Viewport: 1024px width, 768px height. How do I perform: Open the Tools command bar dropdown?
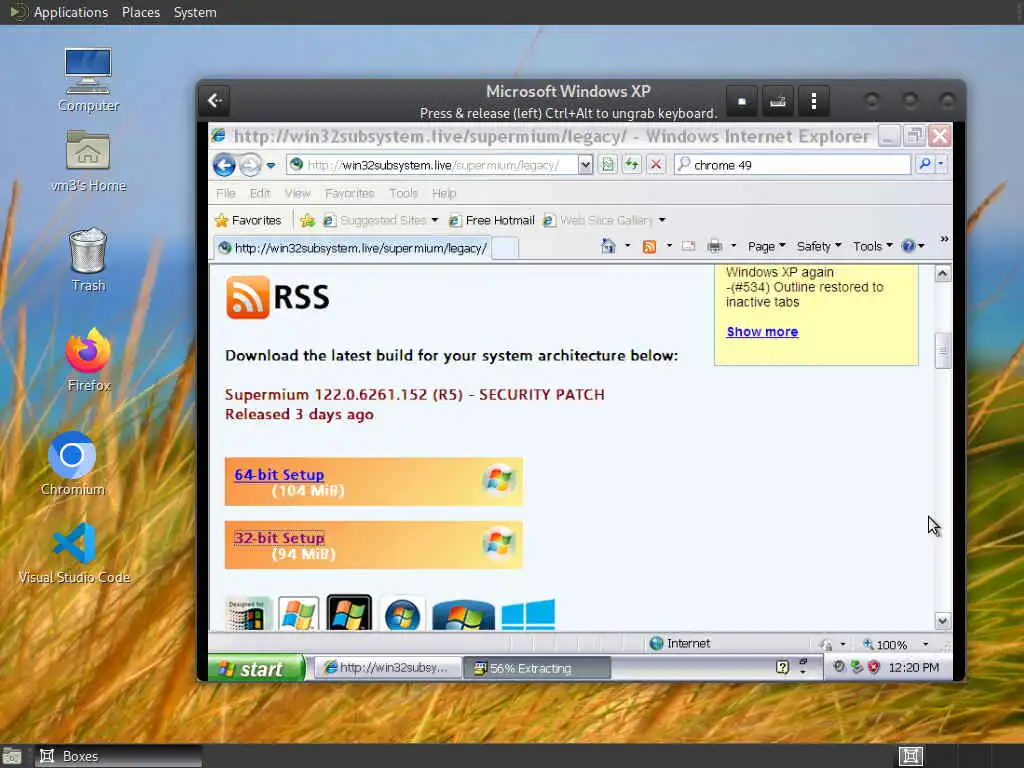(872, 246)
